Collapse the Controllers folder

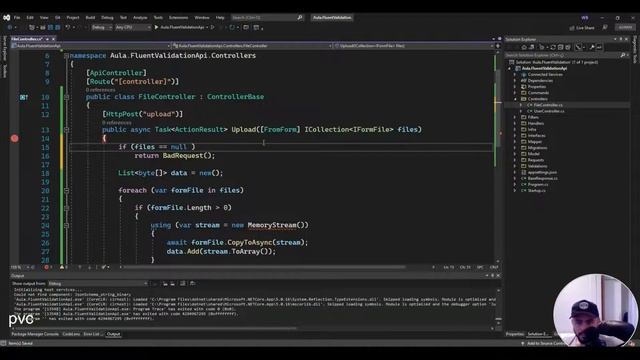[515, 99]
